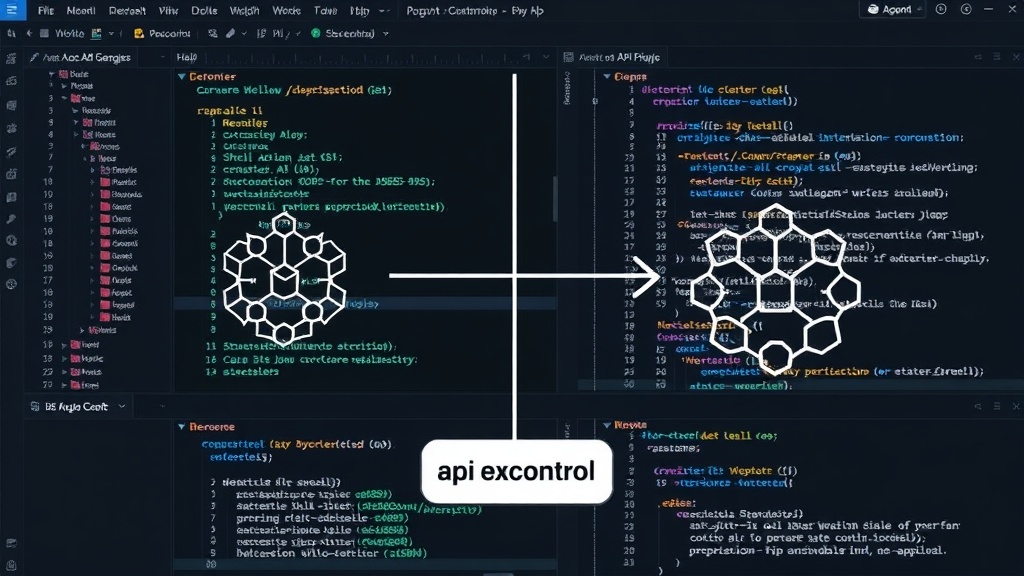Click the square stop icon beside Wolte
Viewport: 1024px width, 576px height.
(44, 33)
